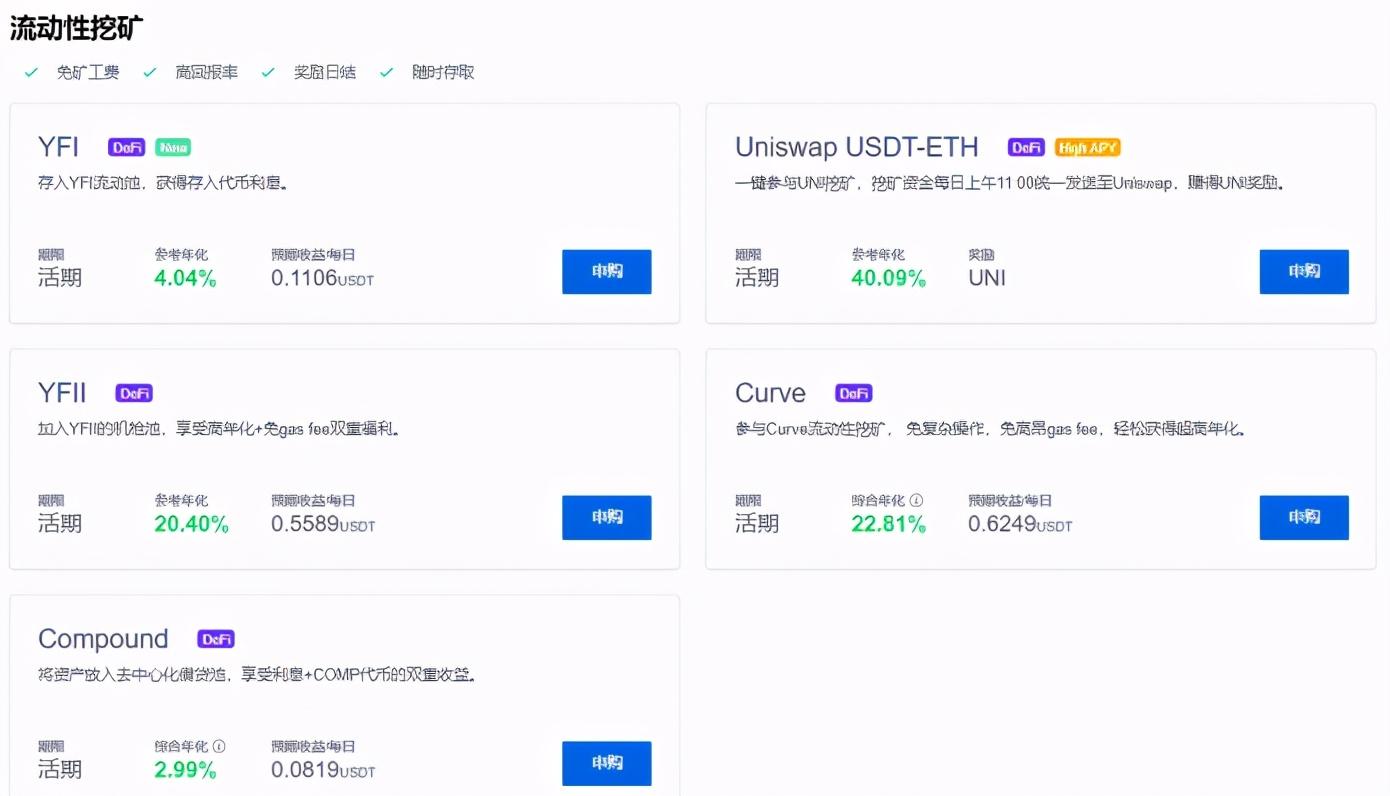Click the 0.6249 USDT daily earnings value
This screenshot has height=796, width=1390.
(x=1020, y=524)
